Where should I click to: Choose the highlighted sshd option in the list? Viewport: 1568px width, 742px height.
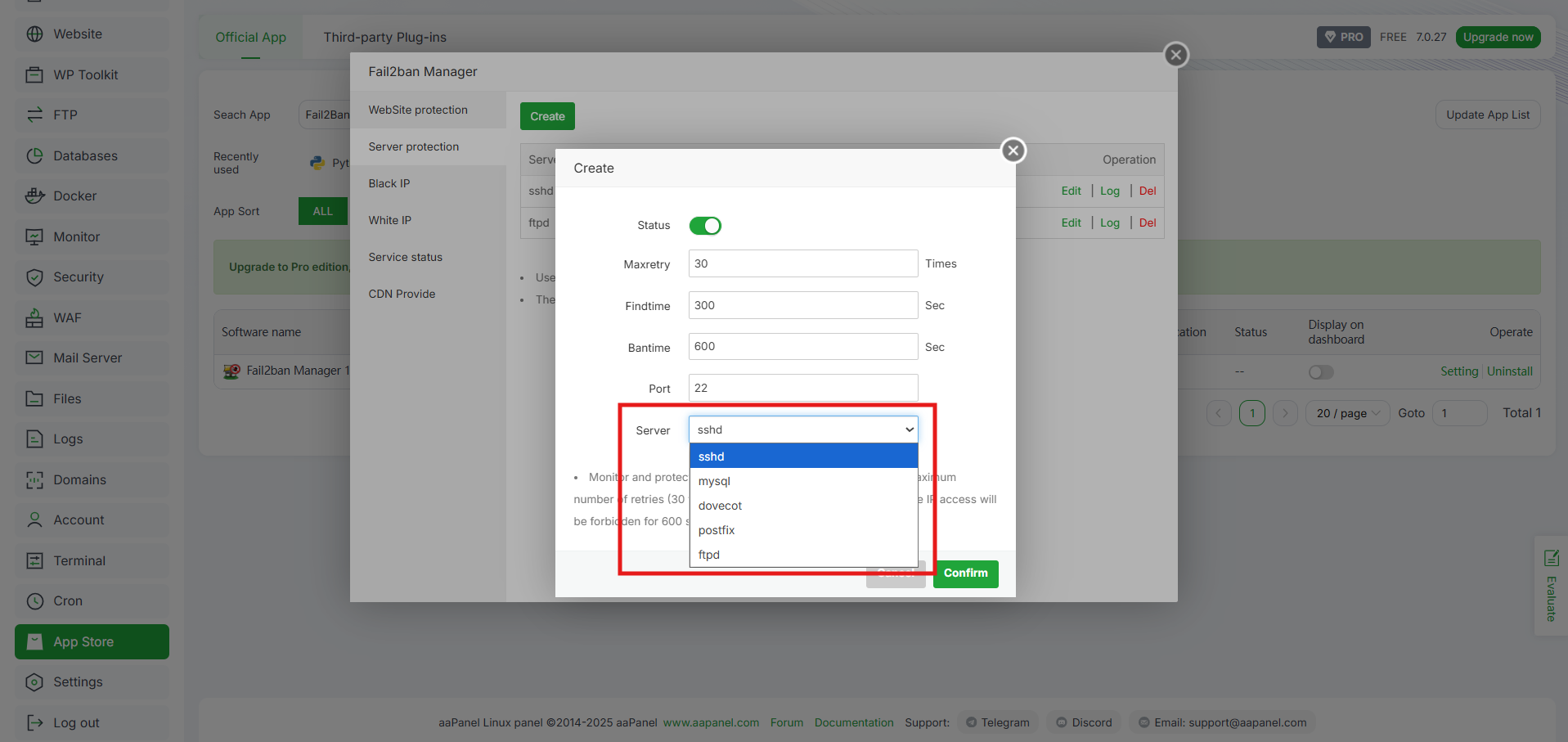(x=803, y=456)
